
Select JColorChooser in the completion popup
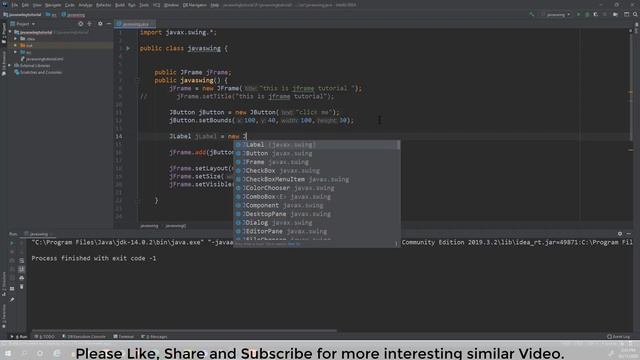316,188
